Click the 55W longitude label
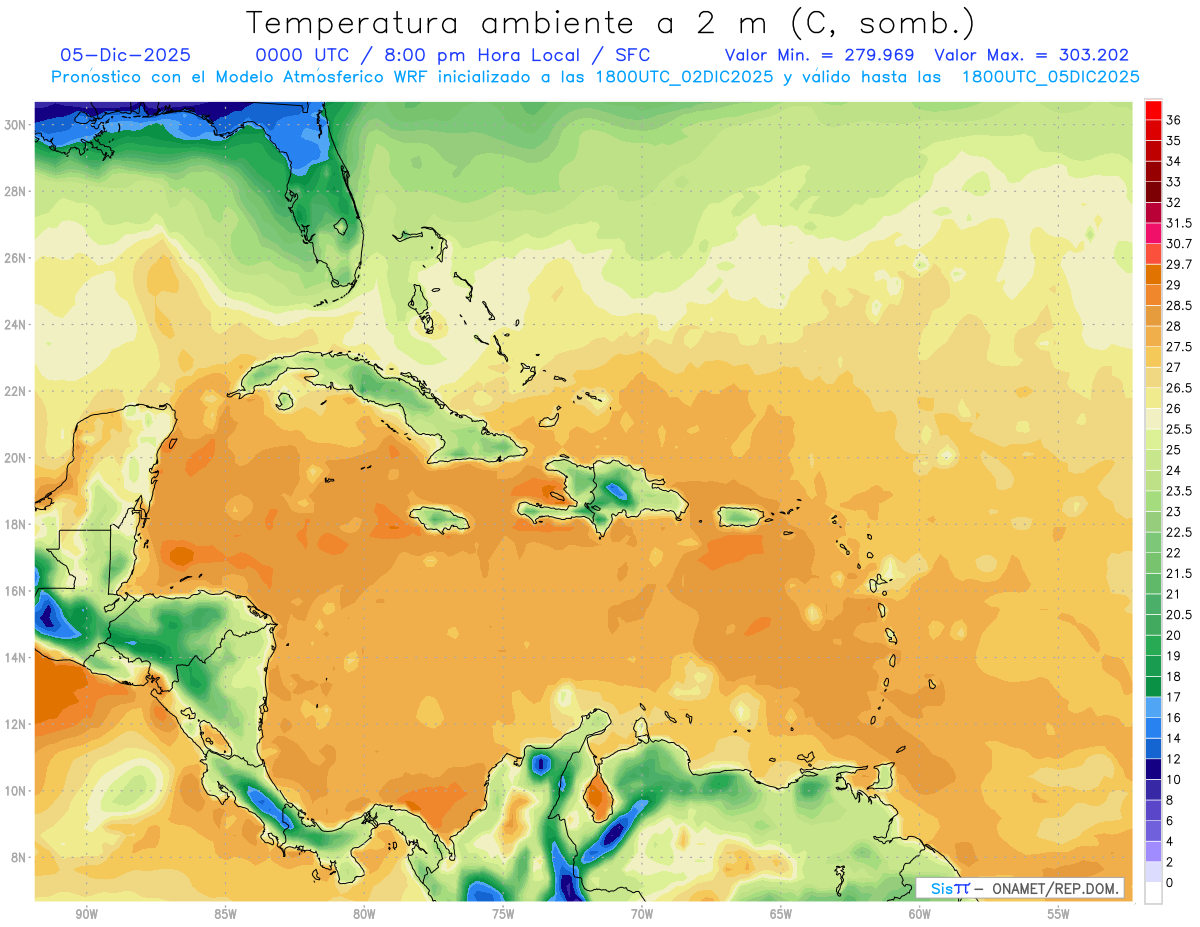Screen dimensions: 1200x927 [x=1058, y=914]
